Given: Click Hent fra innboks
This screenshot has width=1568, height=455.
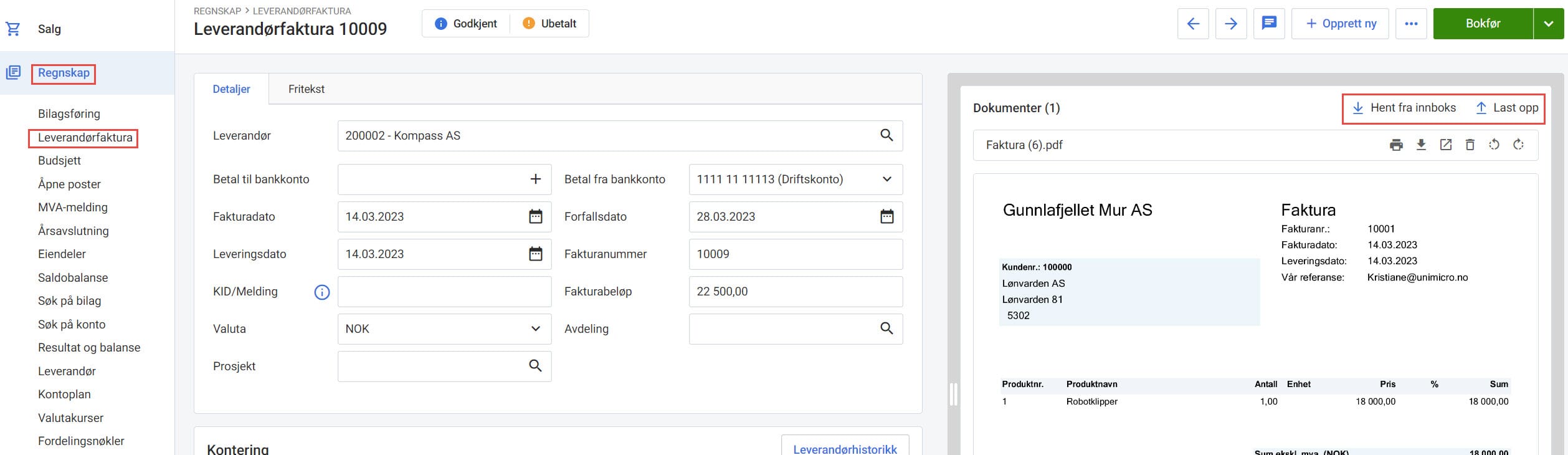Looking at the screenshot, I should pos(1404,108).
